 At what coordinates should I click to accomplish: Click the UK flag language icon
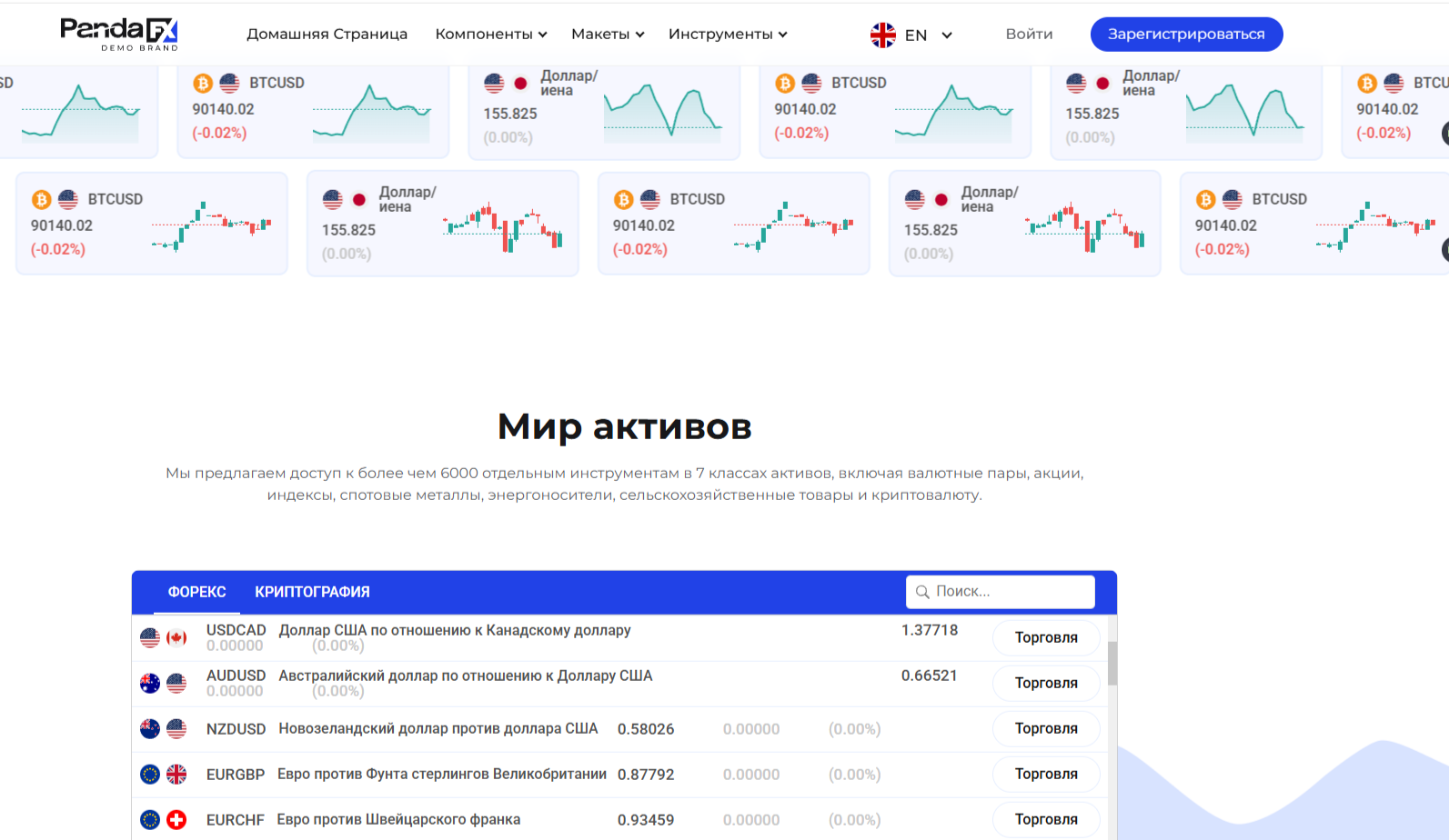(x=882, y=35)
